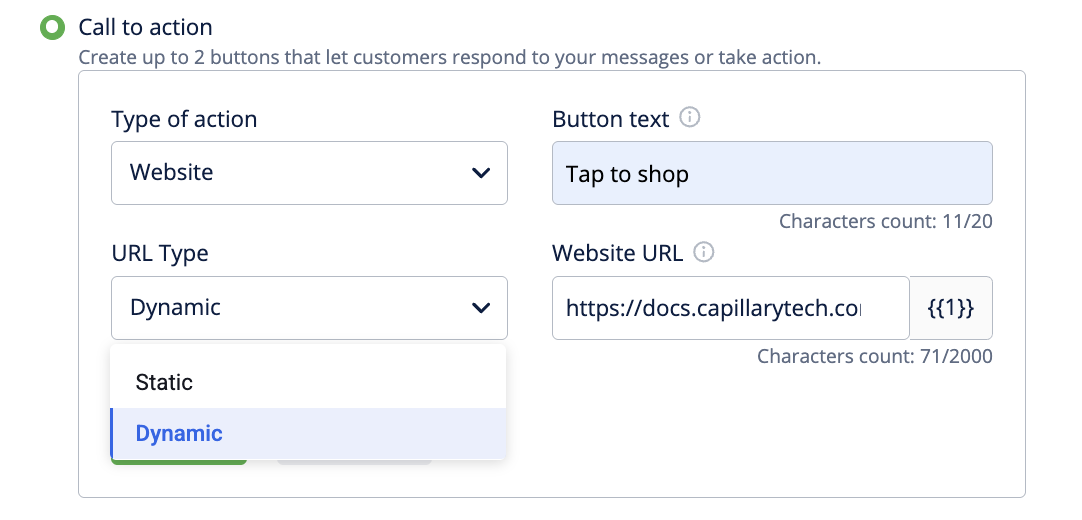Choose the highlighted Dynamic option in the list

[308, 433]
